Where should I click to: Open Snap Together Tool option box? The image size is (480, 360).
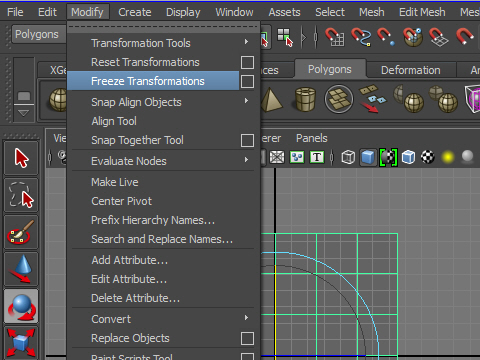[x=247, y=140]
